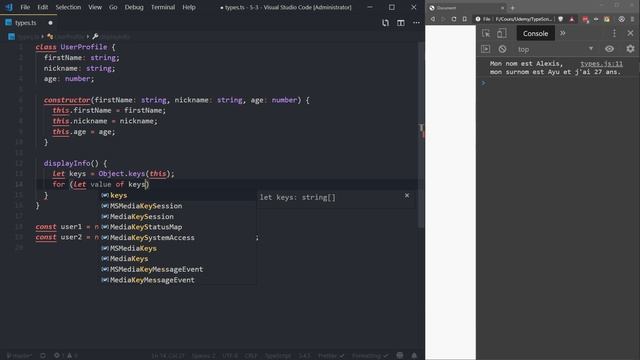The height and width of the screenshot is (360, 640).
Task: Click the sync icon in the status bar
Action: pos(43,356)
